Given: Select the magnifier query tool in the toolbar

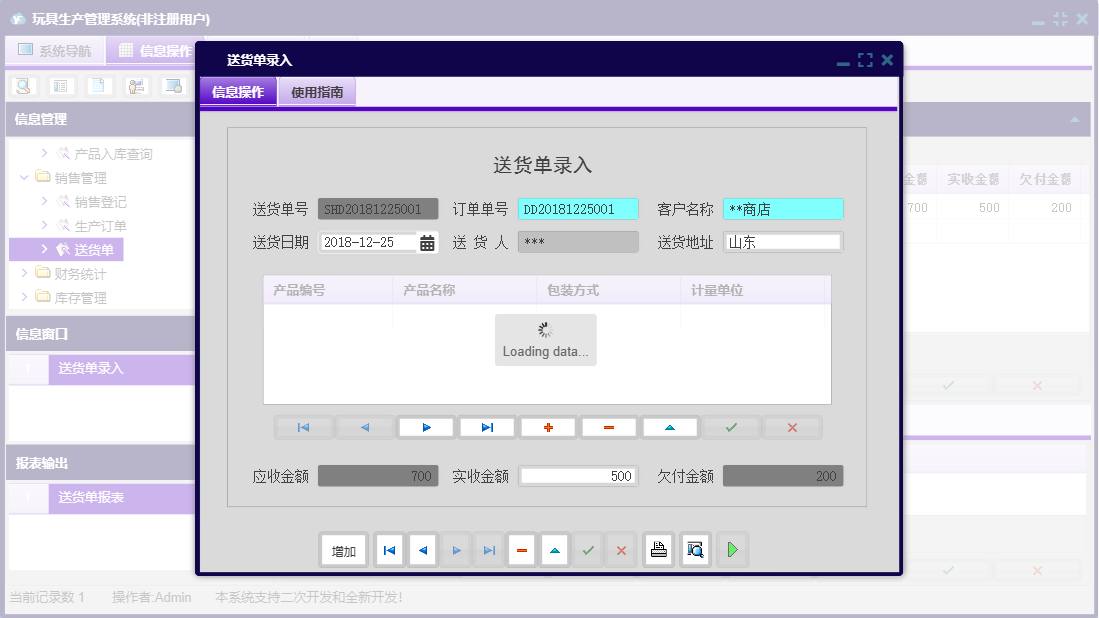Looking at the screenshot, I should click(x=22, y=85).
